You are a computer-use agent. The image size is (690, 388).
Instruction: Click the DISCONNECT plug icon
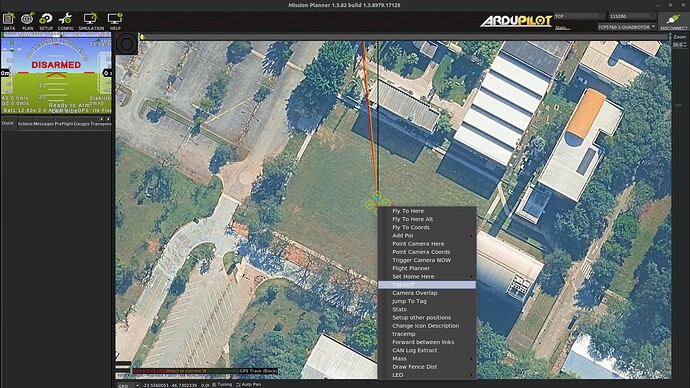coord(674,21)
